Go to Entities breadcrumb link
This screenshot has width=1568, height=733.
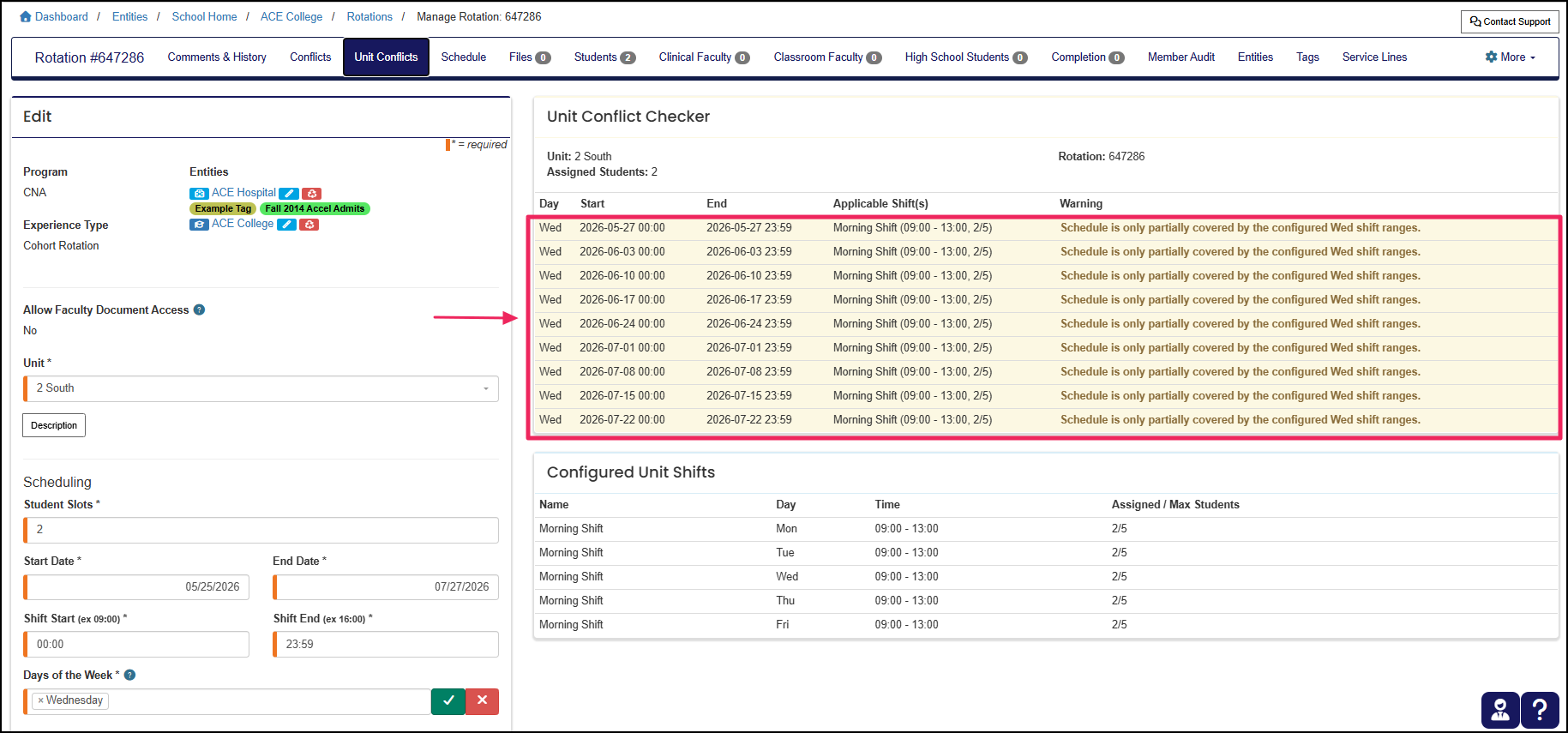tap(129, 17)
